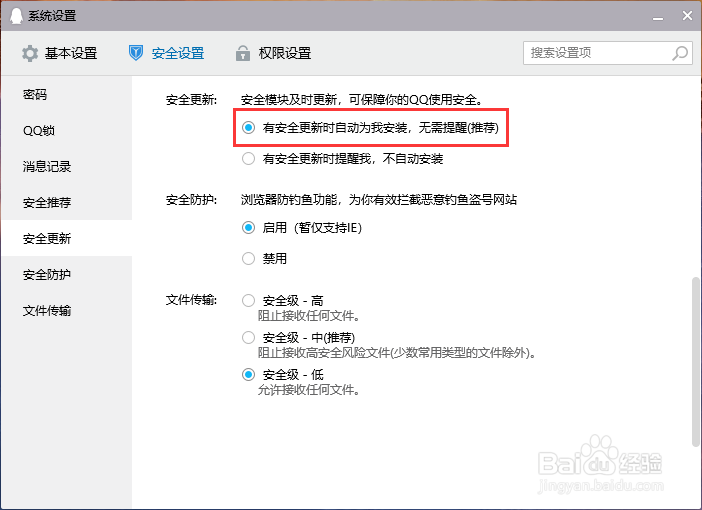Open the 权限设置 tab
This screenshot has height=510, width=702.
click(273, 53)
